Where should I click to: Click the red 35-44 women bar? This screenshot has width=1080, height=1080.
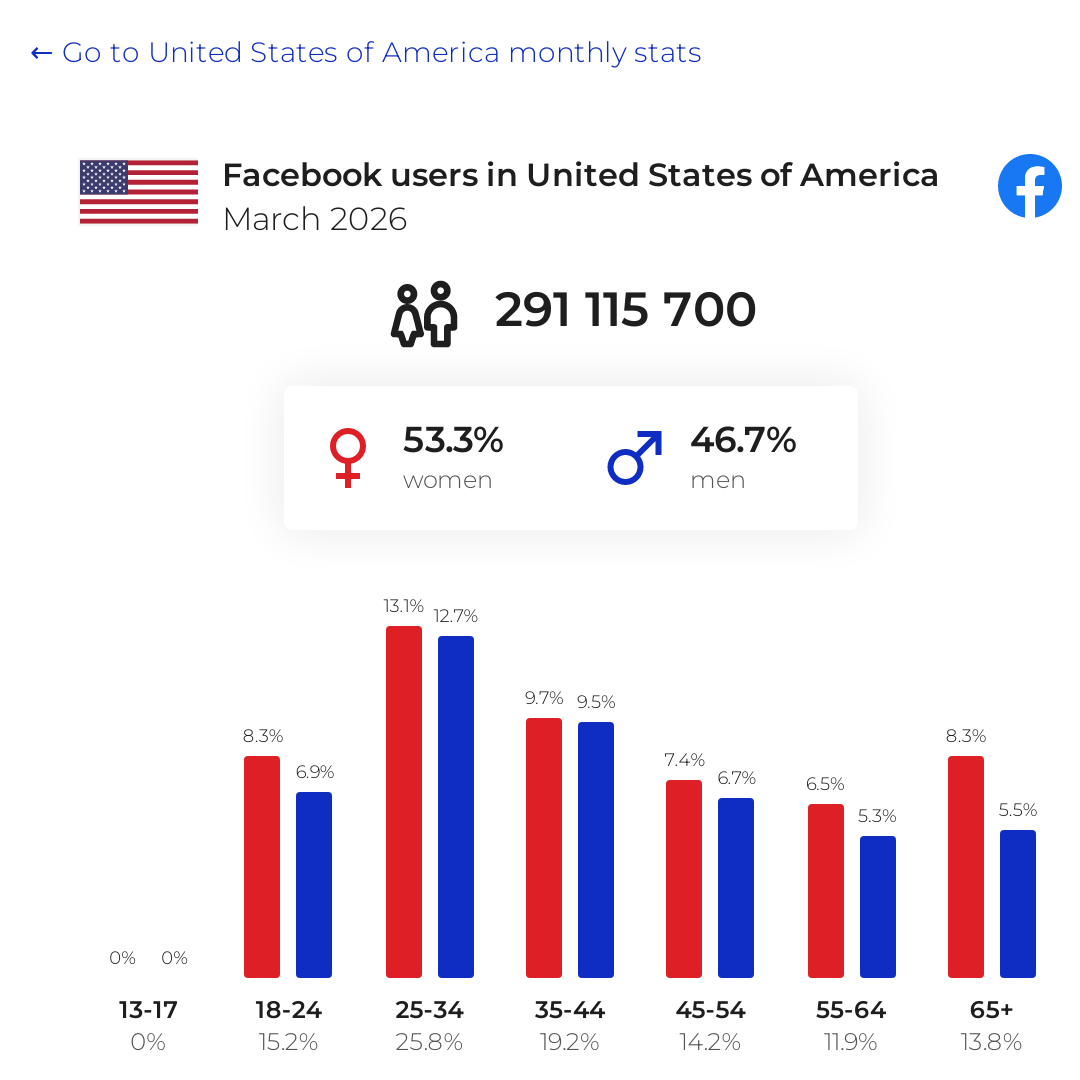(x=544, y=848)
